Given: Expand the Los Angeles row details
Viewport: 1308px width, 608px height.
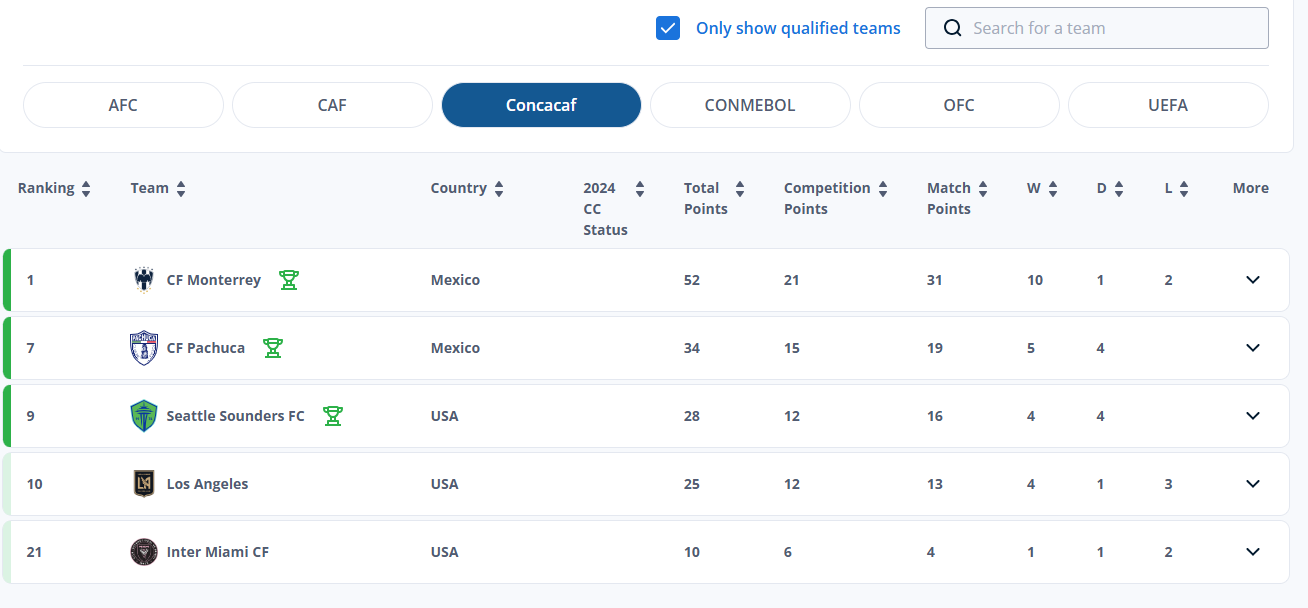Looking at the screenshot, I should (x=1253, y=484).
